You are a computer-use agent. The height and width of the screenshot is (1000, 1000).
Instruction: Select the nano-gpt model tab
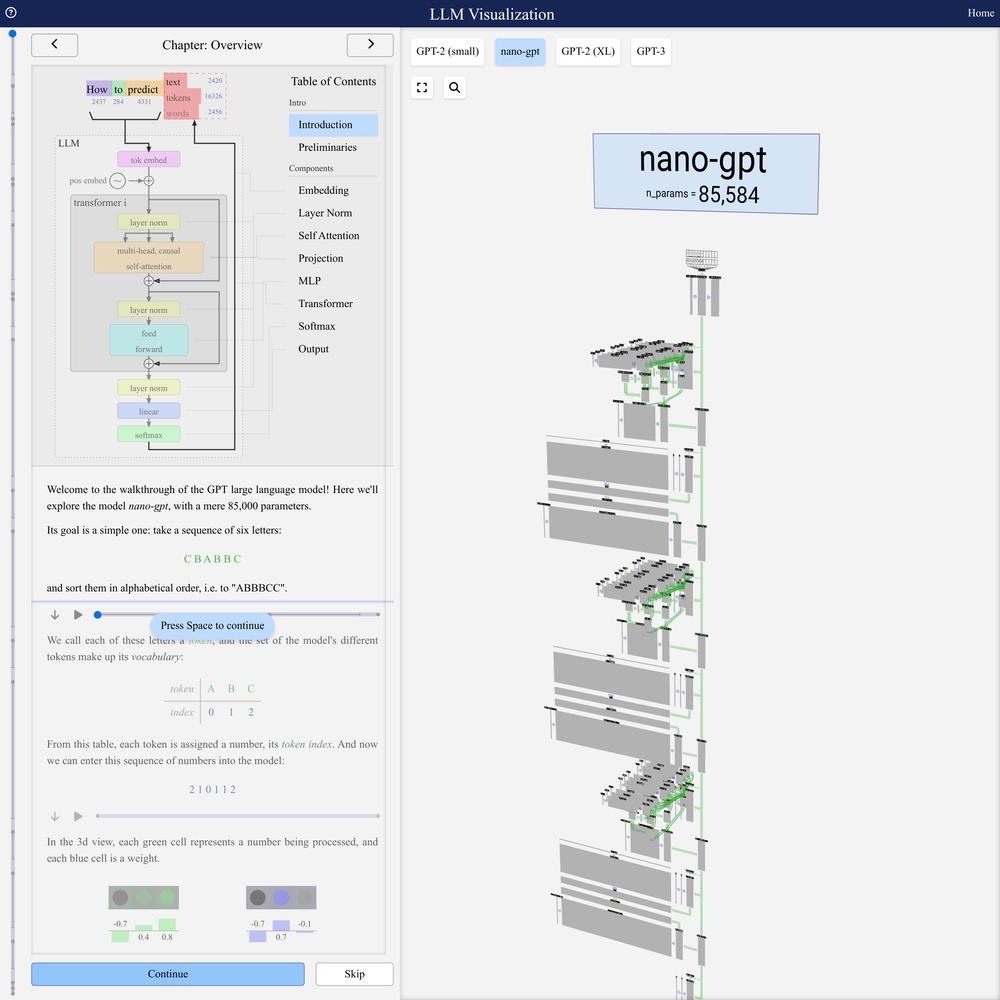[x=520, y=52]
